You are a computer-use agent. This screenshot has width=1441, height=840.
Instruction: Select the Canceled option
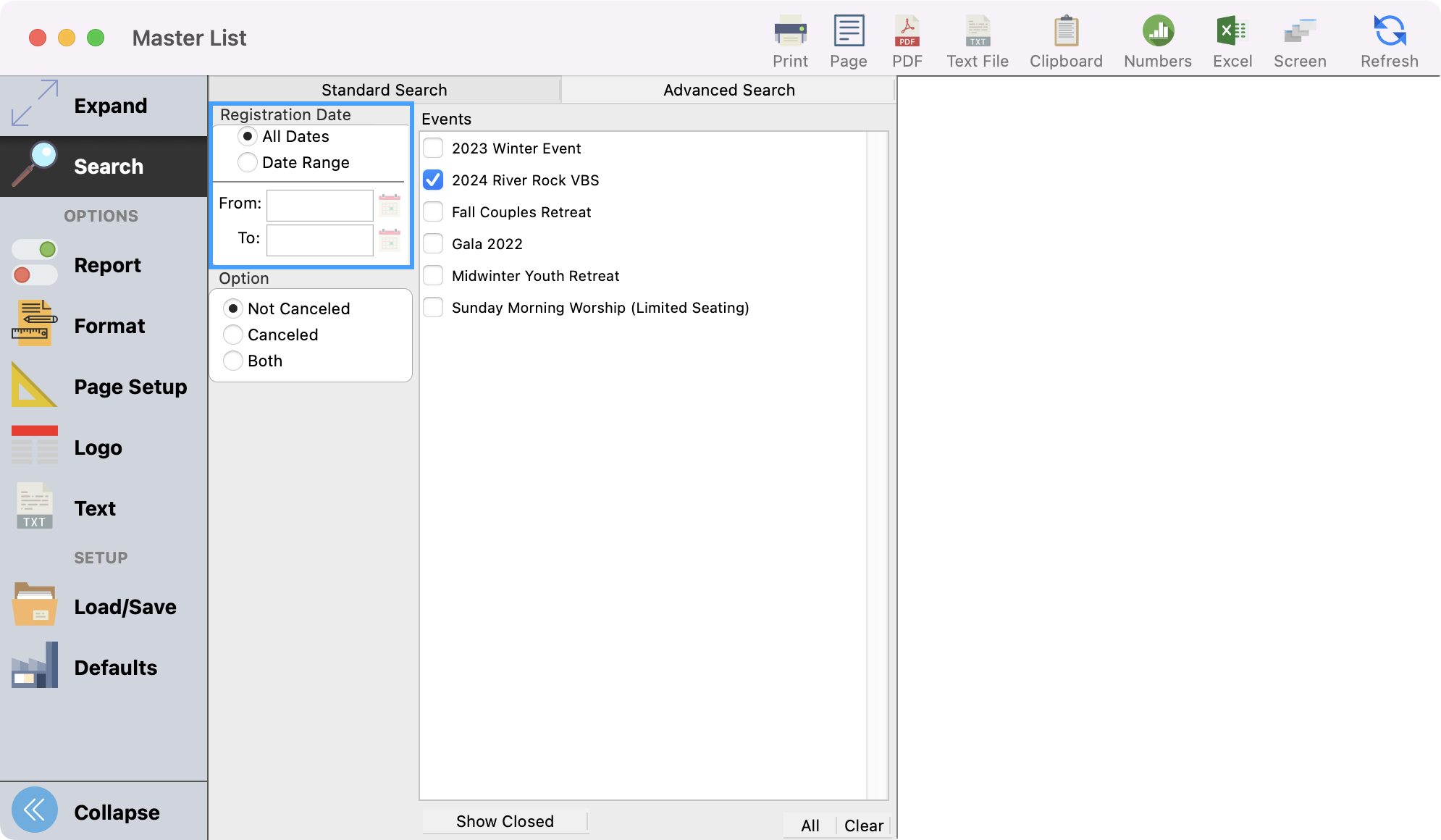click(x=233, y=335)
